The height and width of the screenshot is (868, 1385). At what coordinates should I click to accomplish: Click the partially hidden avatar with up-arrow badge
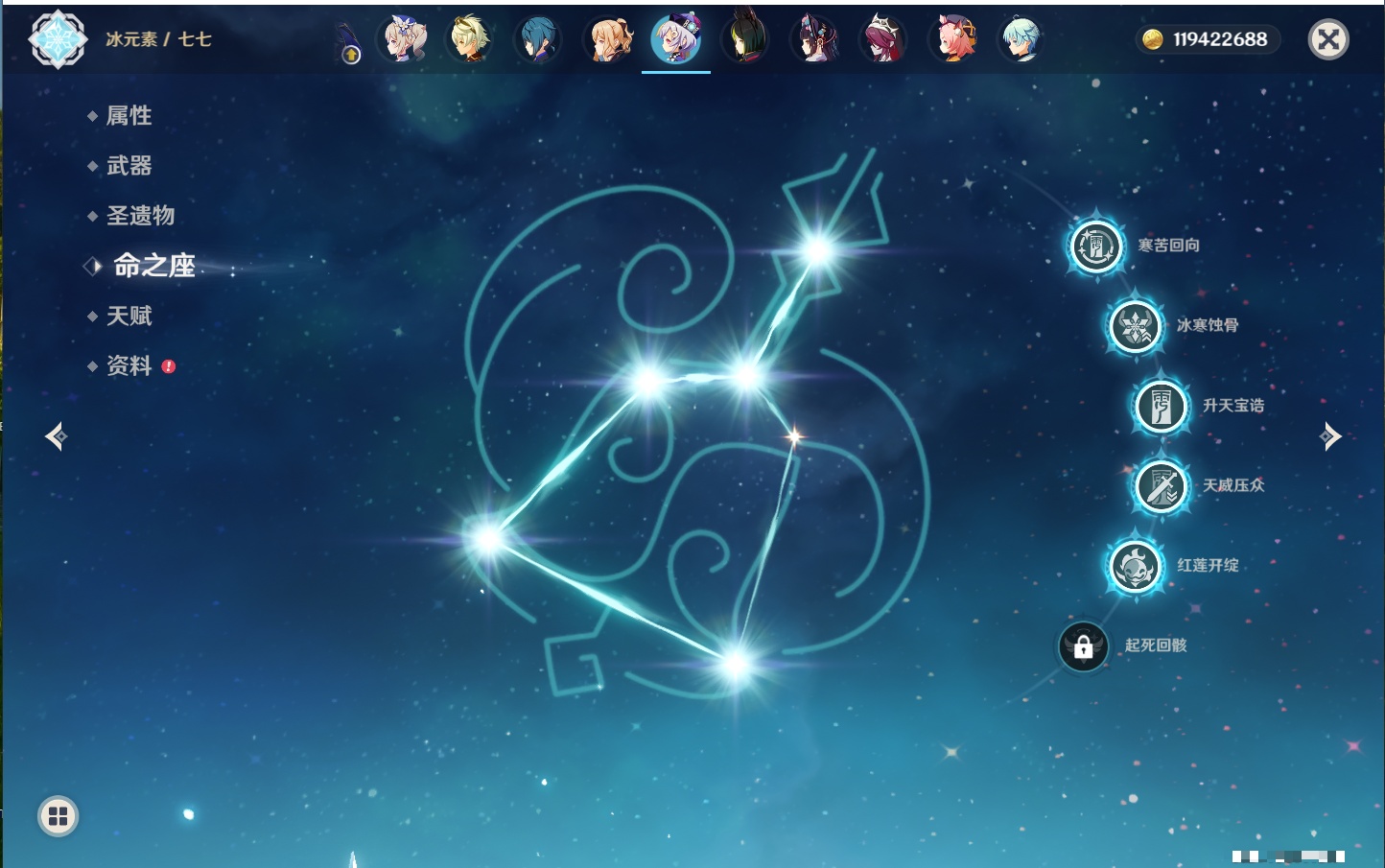pyautogui.click(x=348, y=44)
